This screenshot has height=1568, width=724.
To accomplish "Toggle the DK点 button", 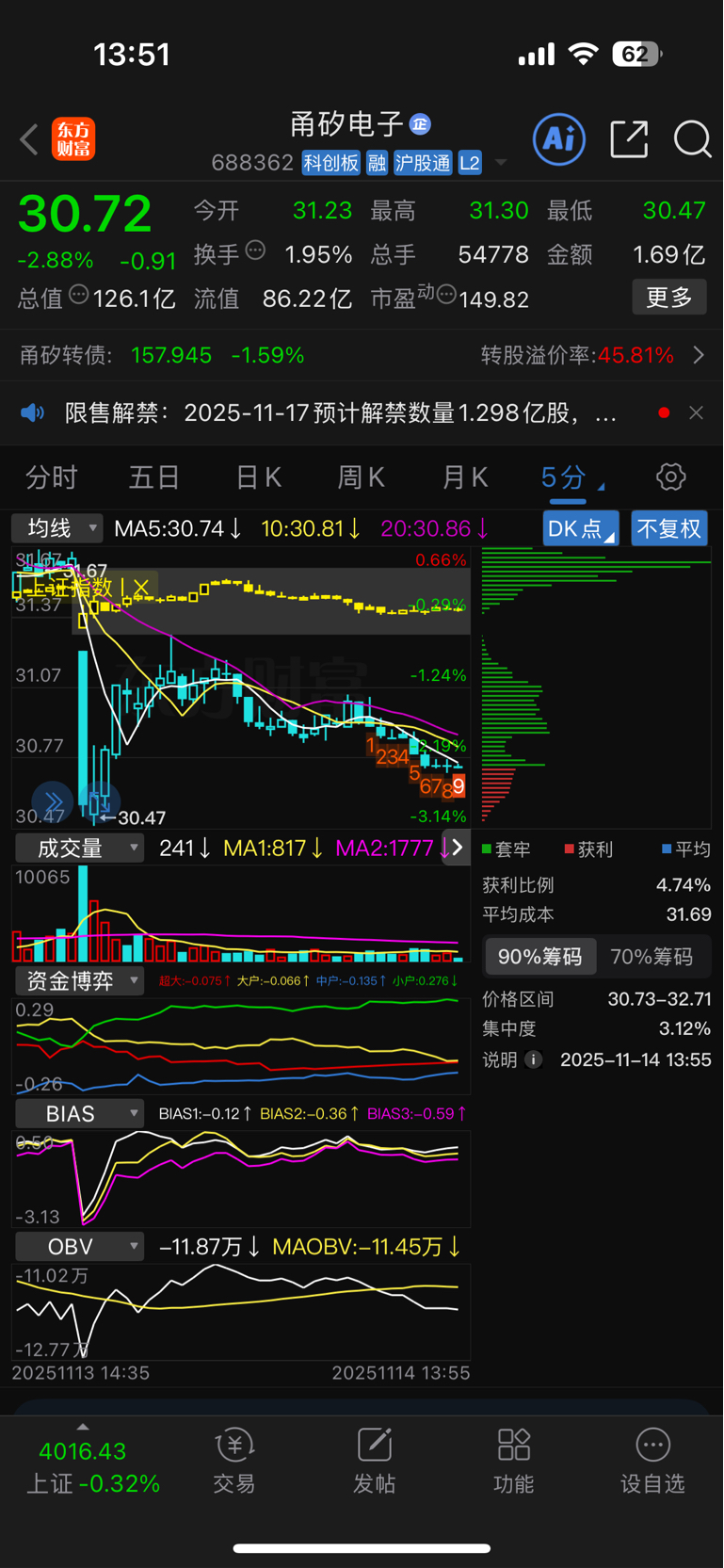I will 581,528.
